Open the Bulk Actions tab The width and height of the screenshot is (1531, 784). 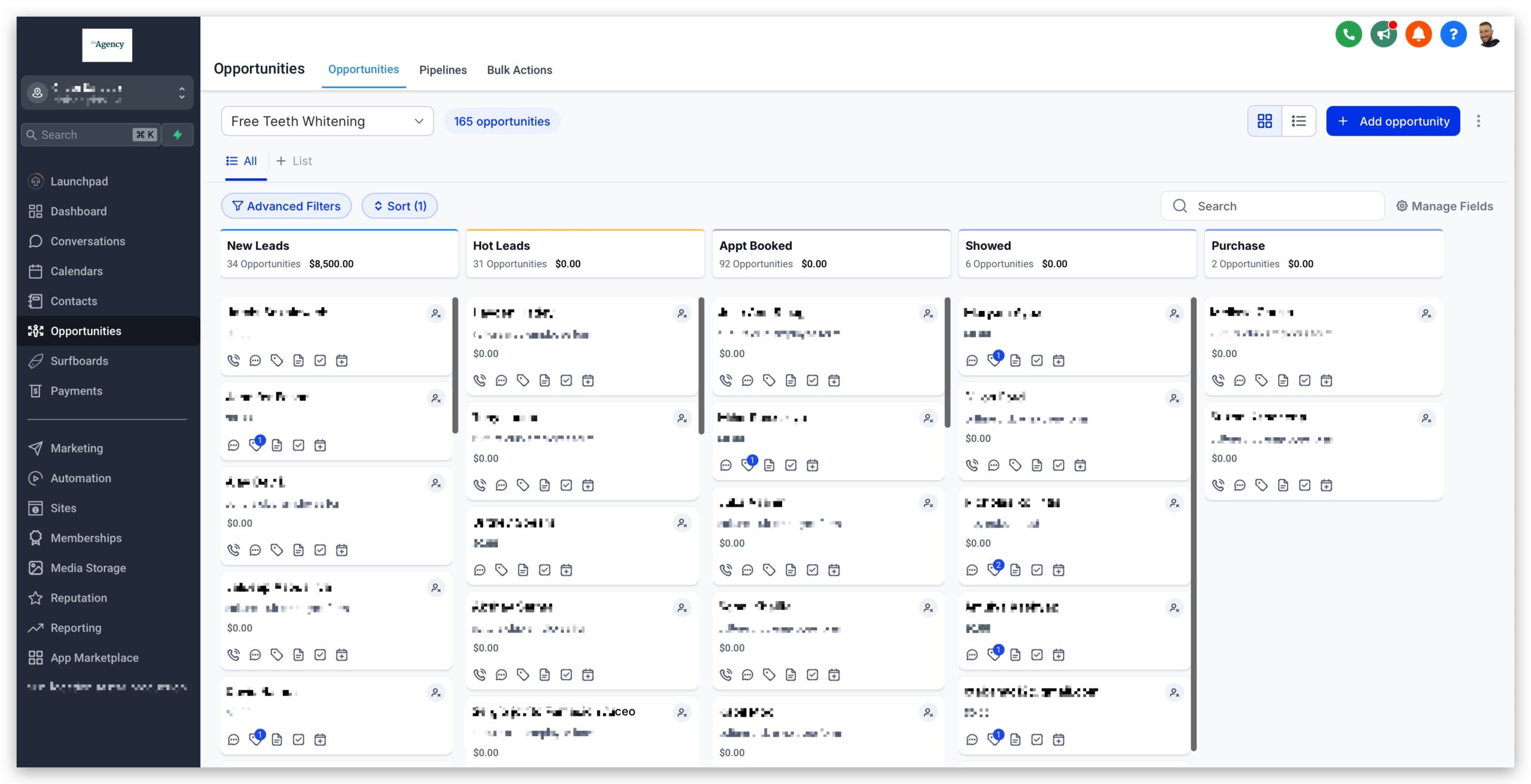[x=520, y=70]
